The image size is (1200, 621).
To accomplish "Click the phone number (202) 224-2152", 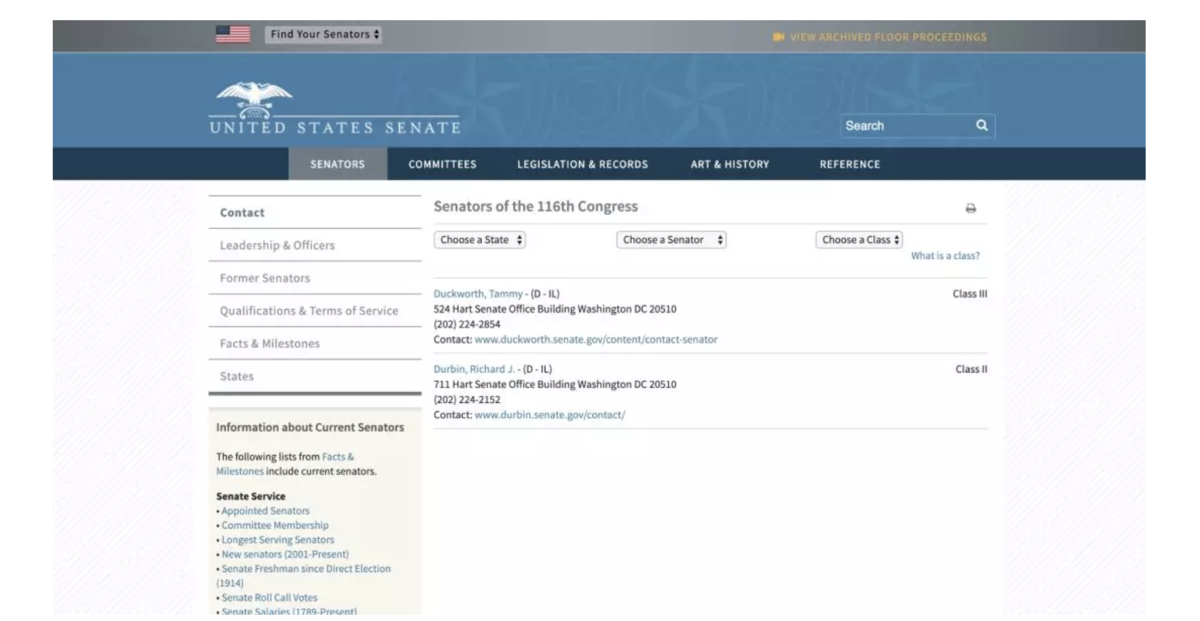I will 467,399.
